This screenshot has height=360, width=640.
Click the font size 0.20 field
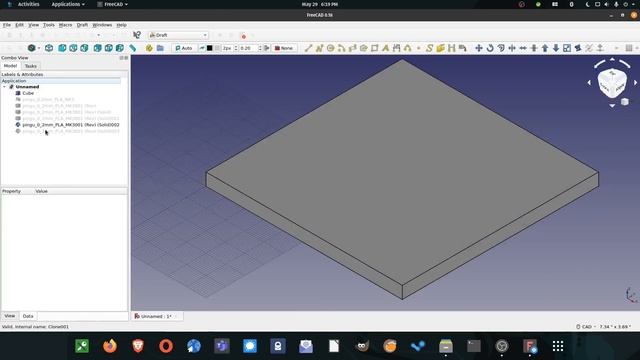[249, 48]
